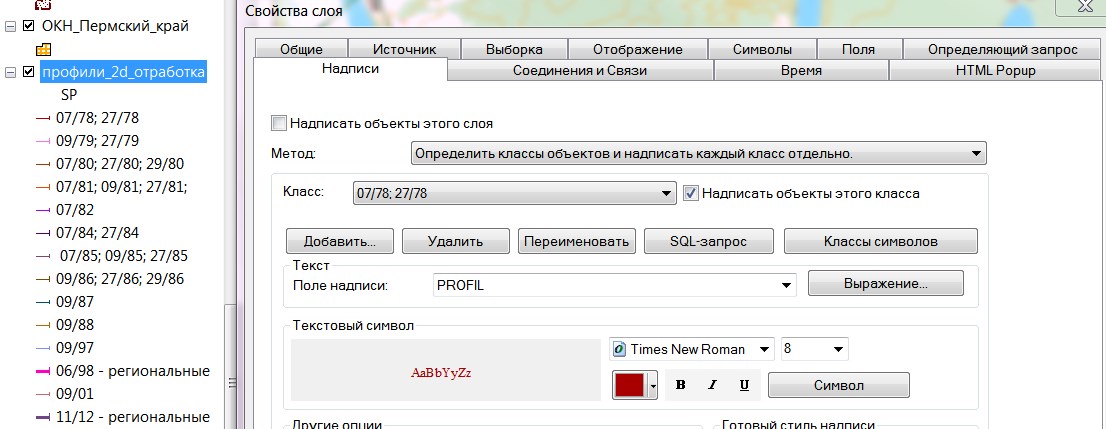The height and width of the screenshot is (429, 1106).
Task: Switch to the Отображение tab
Action: pos(638,49)
